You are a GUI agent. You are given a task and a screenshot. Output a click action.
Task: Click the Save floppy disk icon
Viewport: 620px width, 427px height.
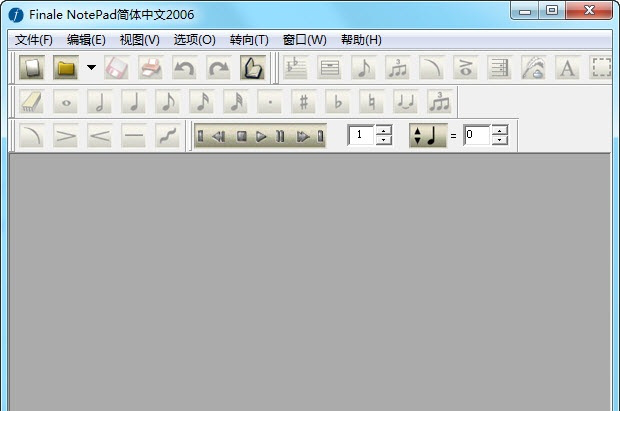click(117, 68)
